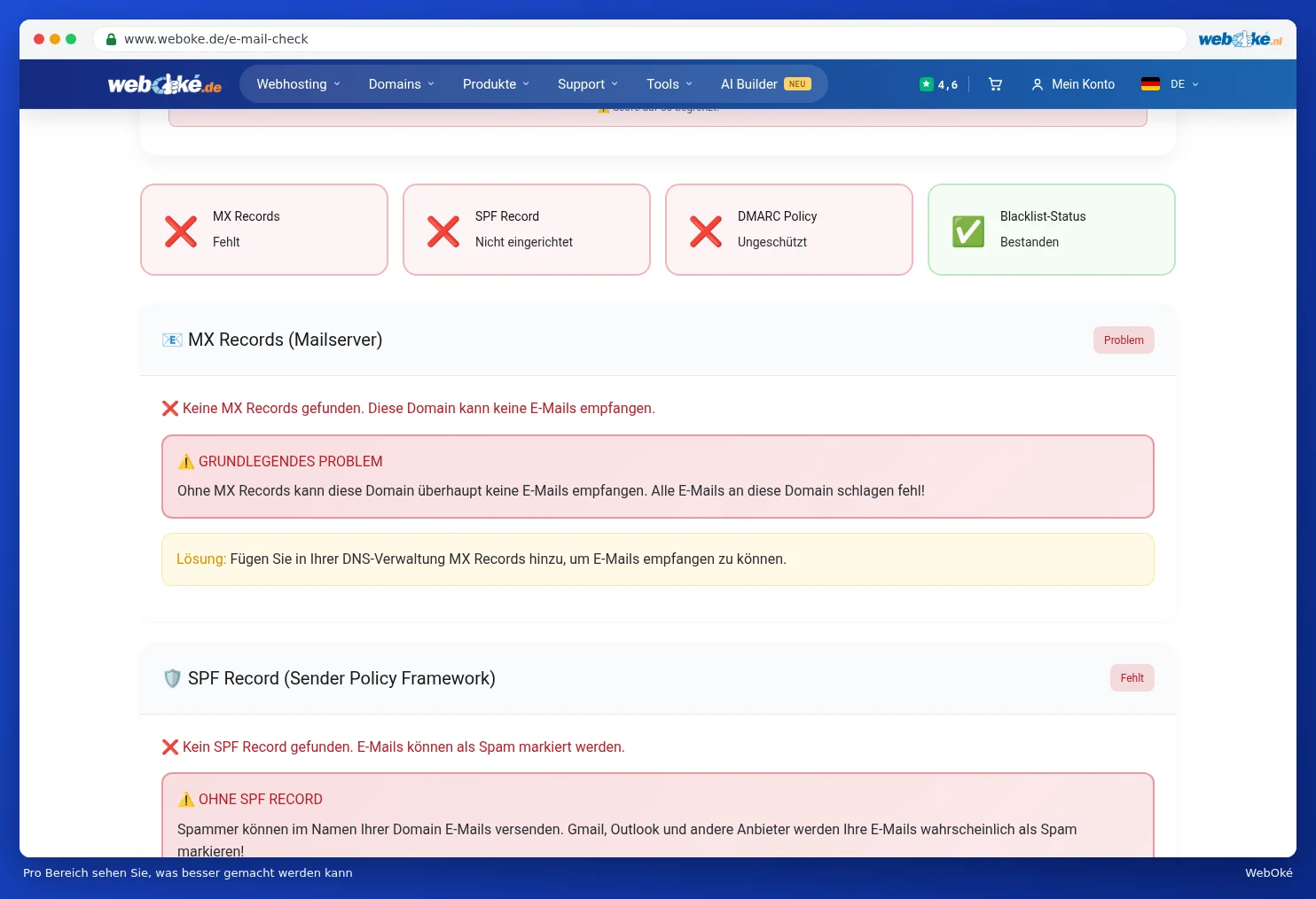Click the 'Nicht eingerichtet' status text
The image size is (1316, 899).
click(x=524, y=242)
